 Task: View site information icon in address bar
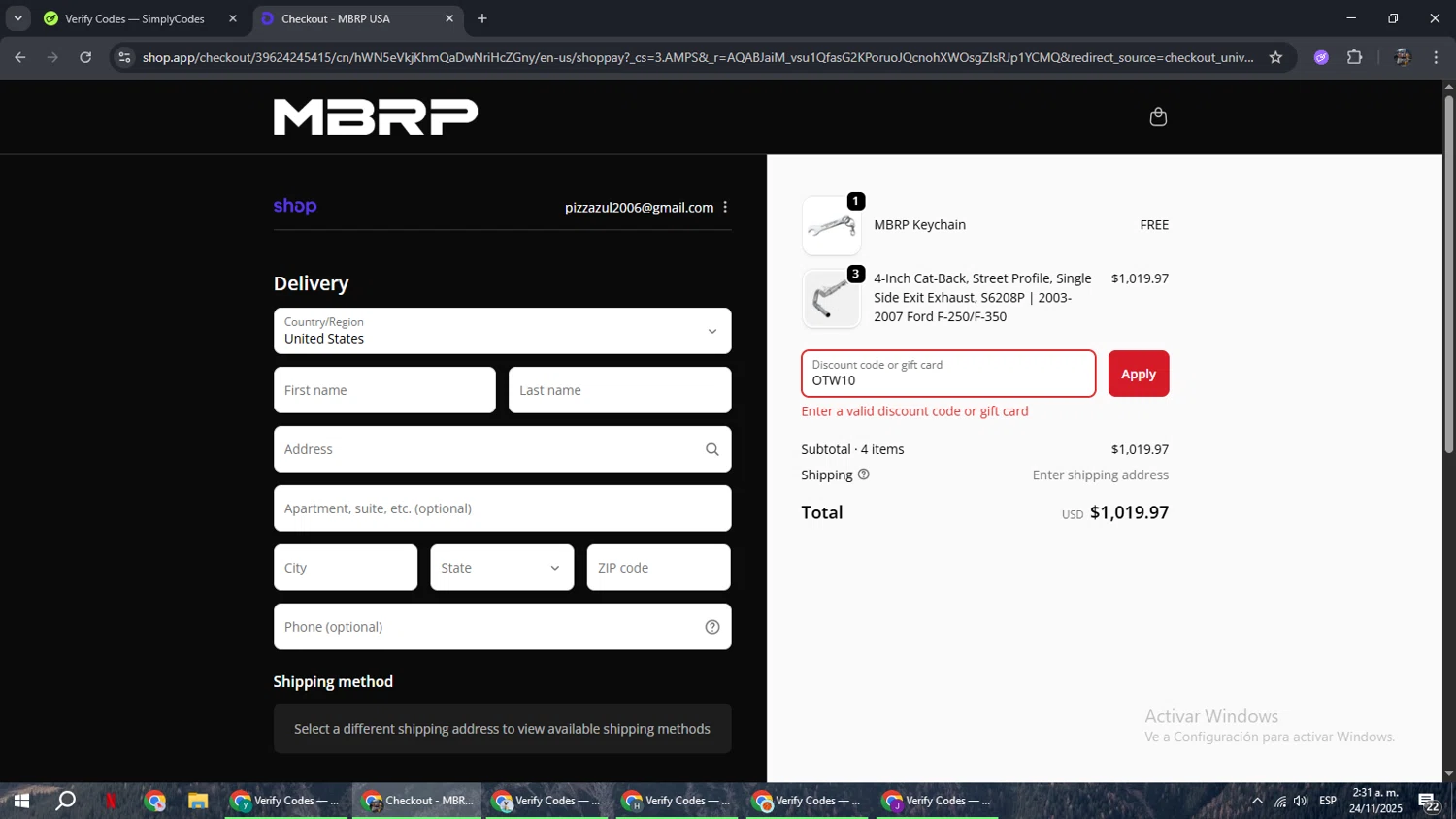pos(124,57)
